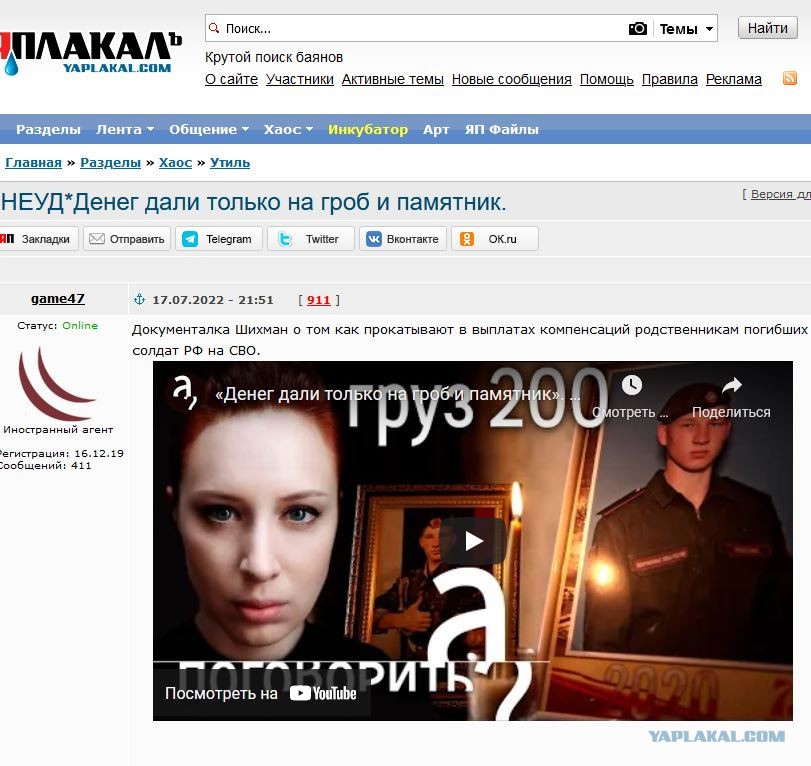
Task: Share the topic via Twitter
Action: (x=310, y=239)
